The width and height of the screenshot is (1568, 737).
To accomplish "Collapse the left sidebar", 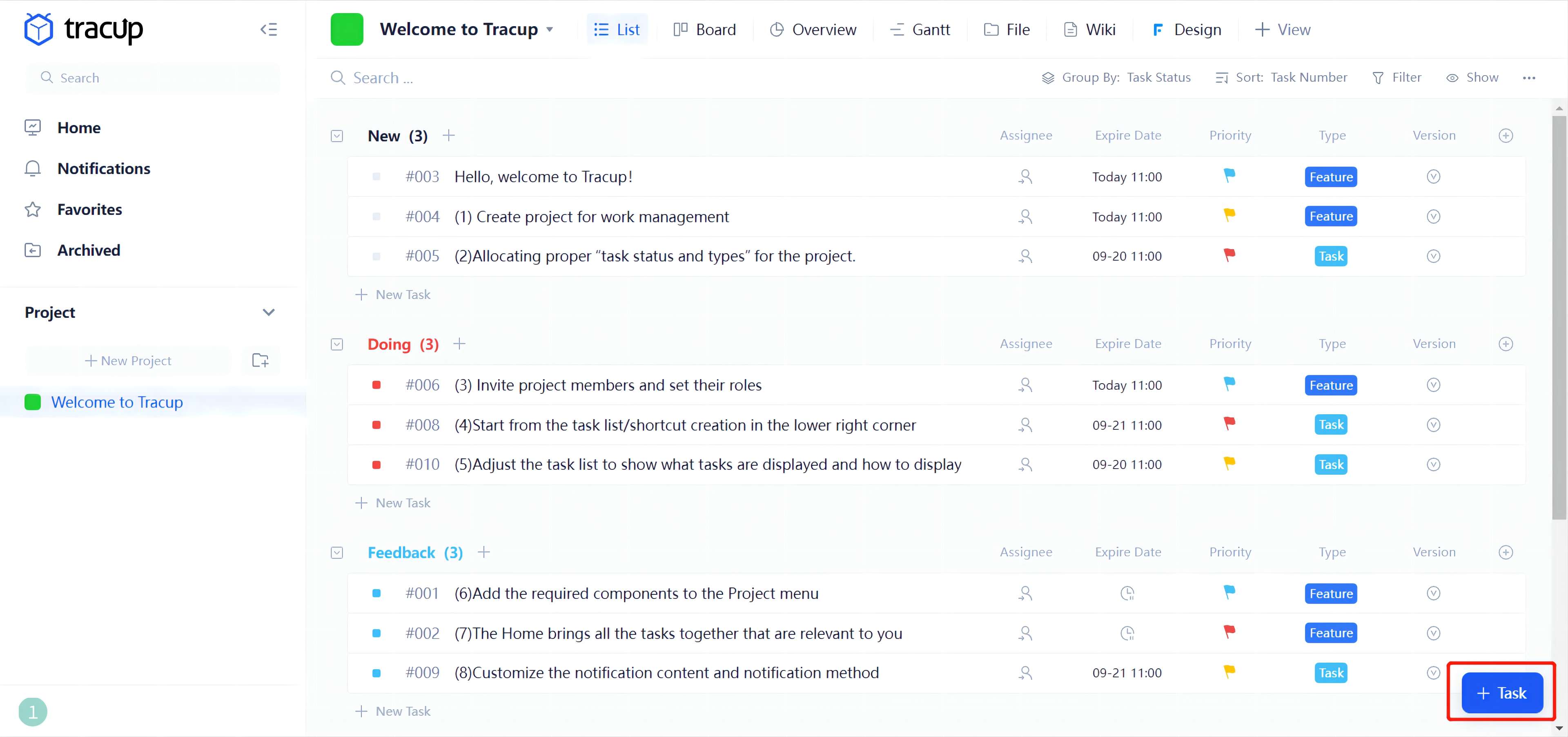I will [x=268, y=29].
